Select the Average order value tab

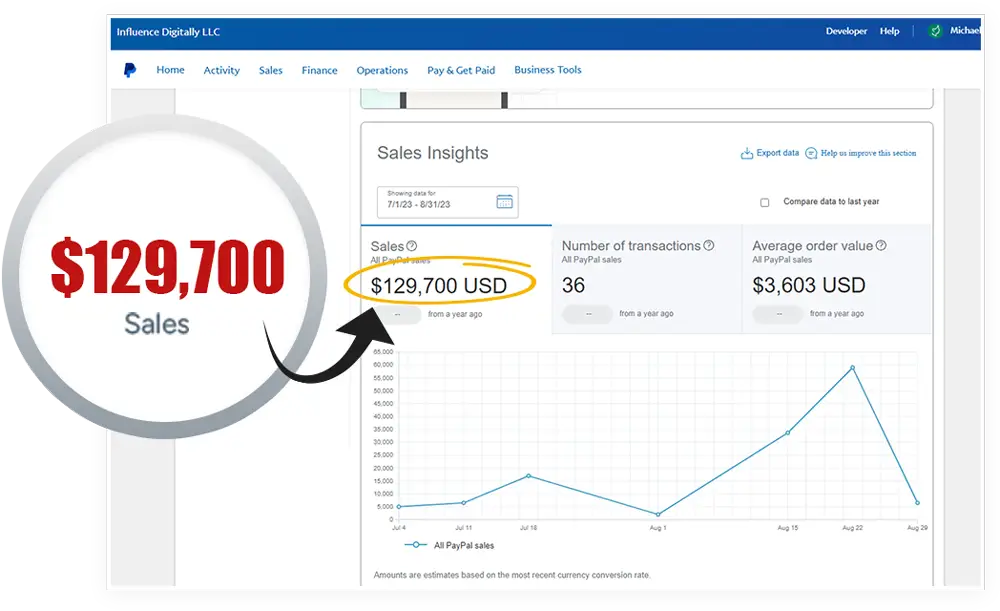click(837, 279)
